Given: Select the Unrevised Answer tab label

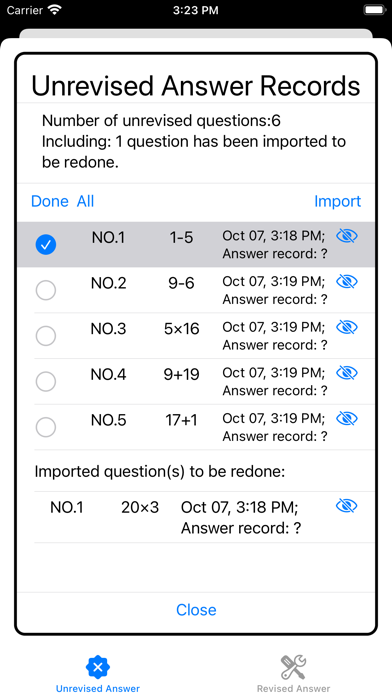Looking at the screenshot, I should tap(98, 689).
